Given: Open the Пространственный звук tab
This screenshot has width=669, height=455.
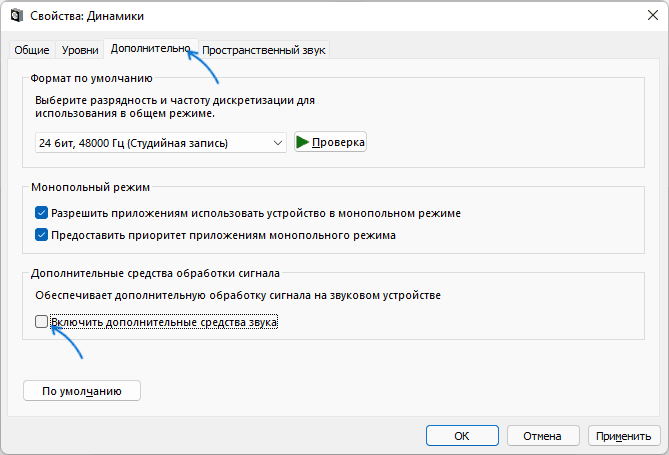Looking at the screenshot, I should [263, 50].
